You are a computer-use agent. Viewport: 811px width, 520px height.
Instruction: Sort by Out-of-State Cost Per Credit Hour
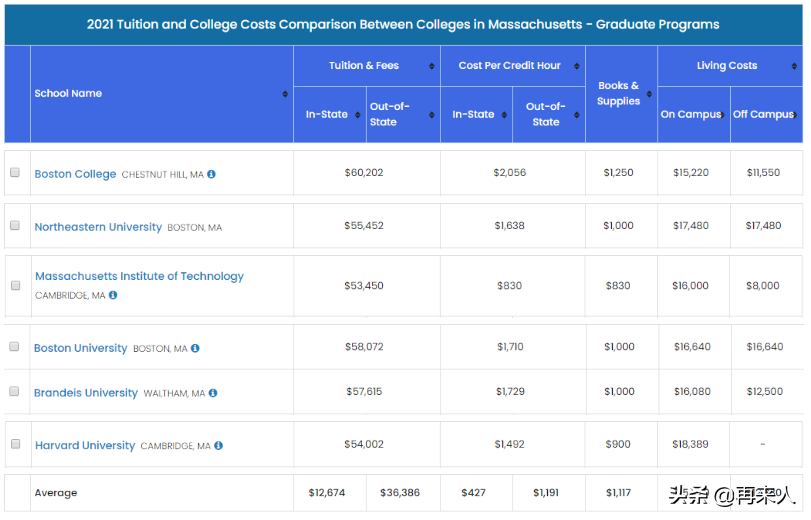(x=578, y=115)
